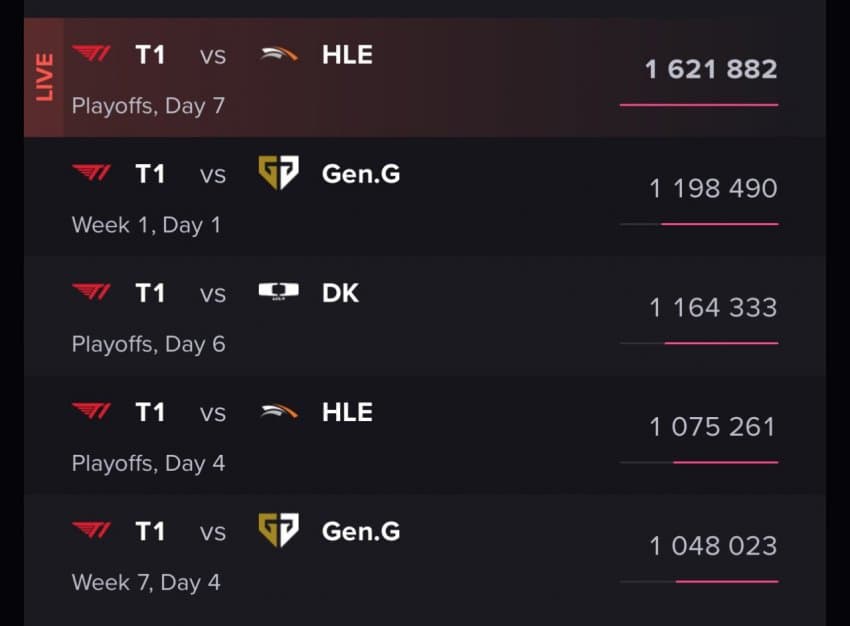Click viewership bar under 1 164 333

point(699,343)
